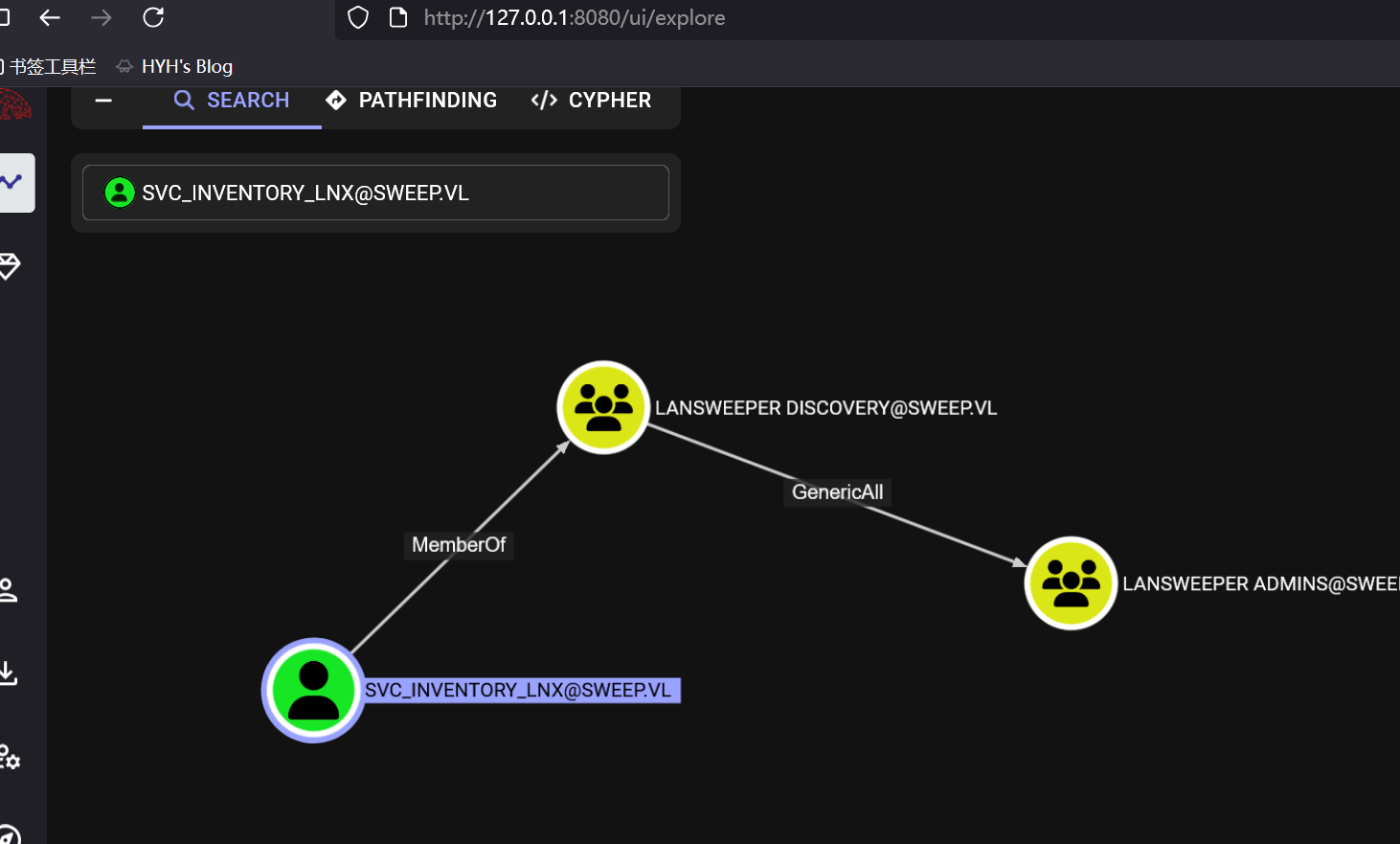
Task: Open the PATHFINDING tab
Action: (x=412, y=101)
